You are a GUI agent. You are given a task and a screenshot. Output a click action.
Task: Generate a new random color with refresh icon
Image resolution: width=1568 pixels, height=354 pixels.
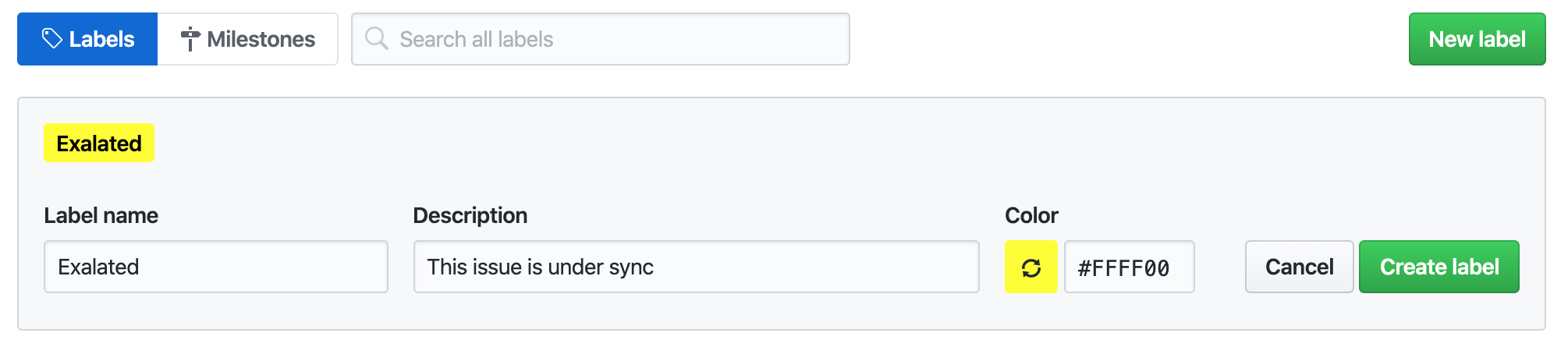[x=1031, y=267]
